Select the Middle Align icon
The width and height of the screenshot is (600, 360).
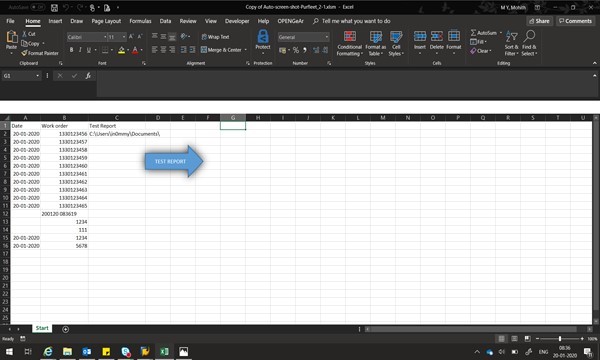coord(163,36)
